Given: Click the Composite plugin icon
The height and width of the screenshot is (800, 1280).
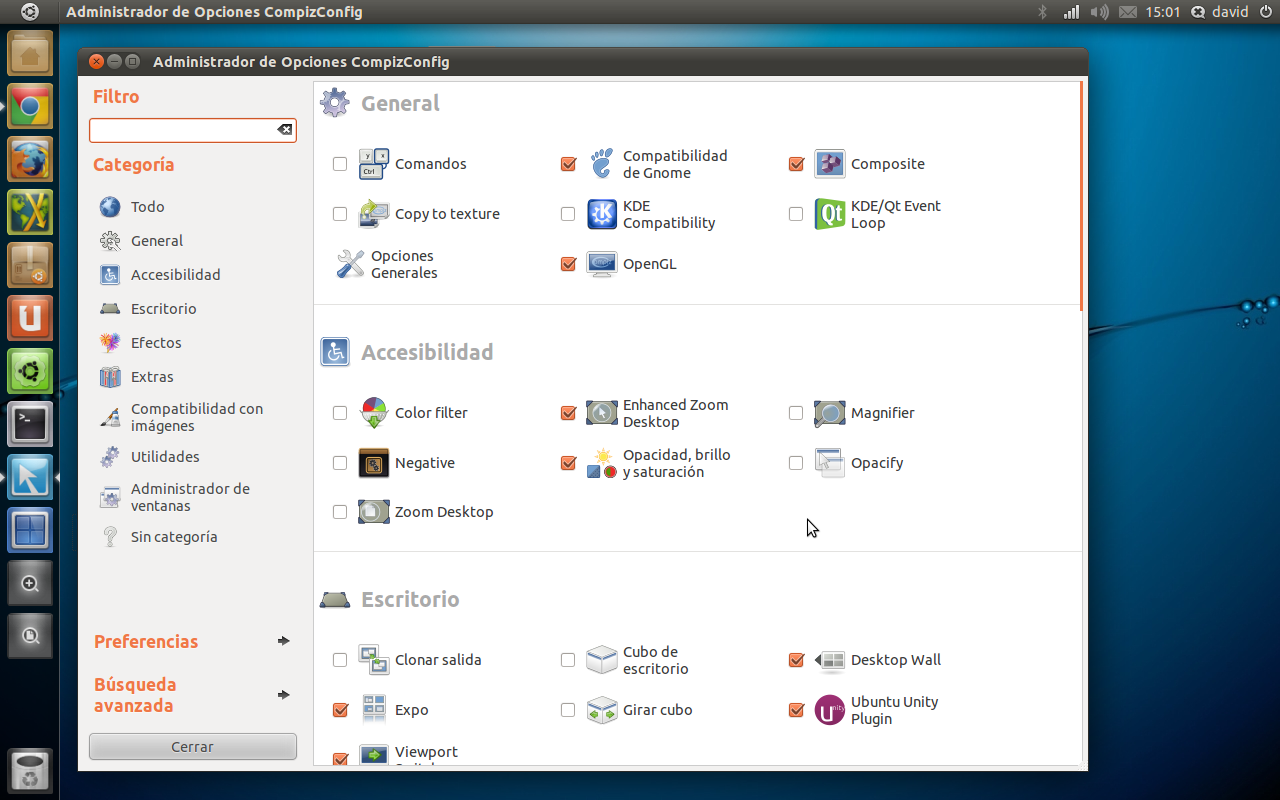Looking at the screenshot, I should (x=829, y=163).
